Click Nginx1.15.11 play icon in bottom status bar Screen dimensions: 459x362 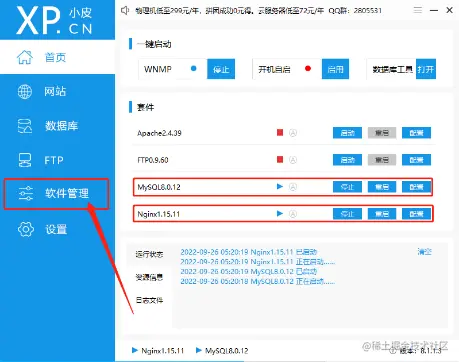135,350
